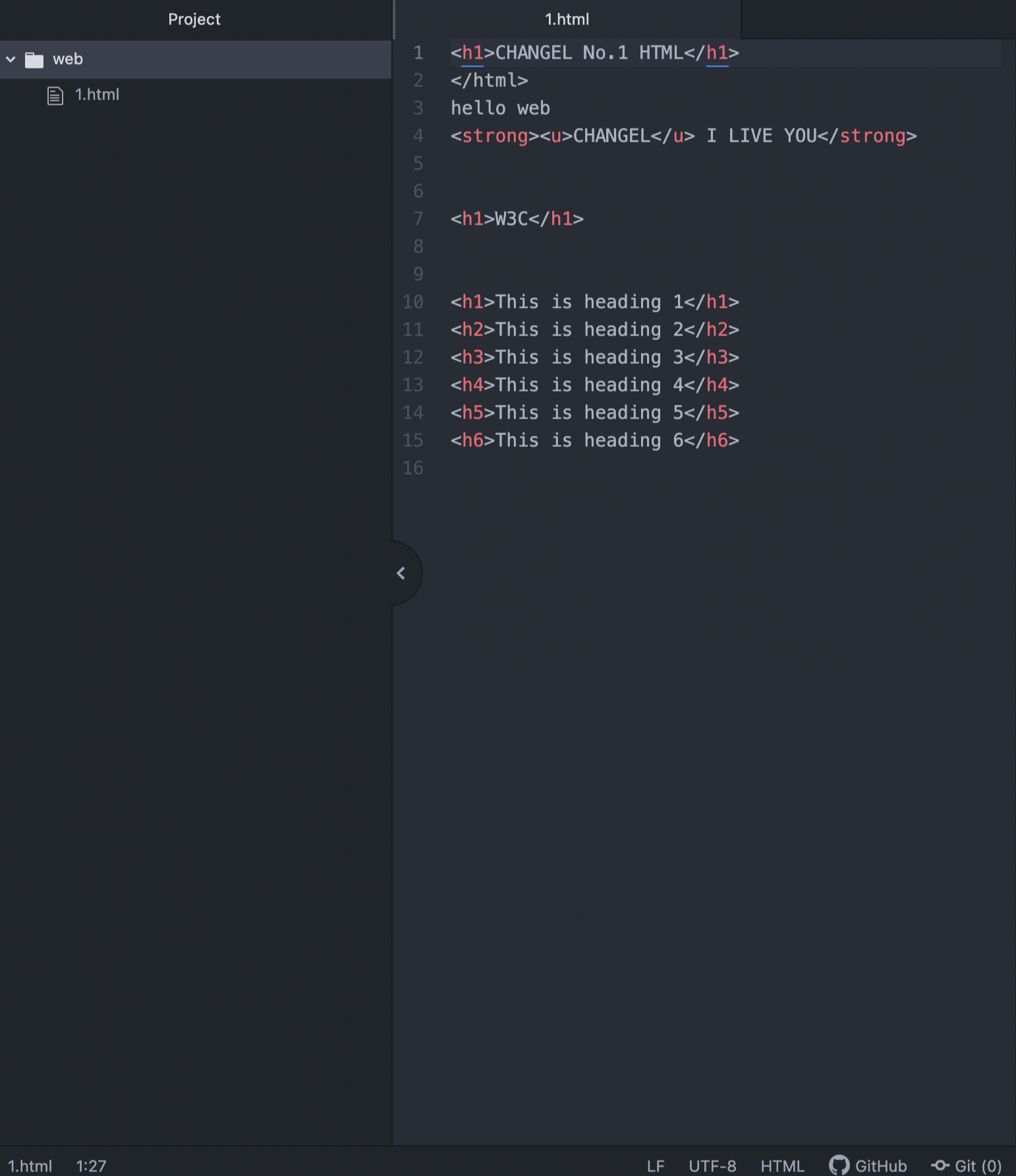Screen dimensions: 1016x1176
Task: Click the closing h1 tag on line 1
Action: (712, 53)
